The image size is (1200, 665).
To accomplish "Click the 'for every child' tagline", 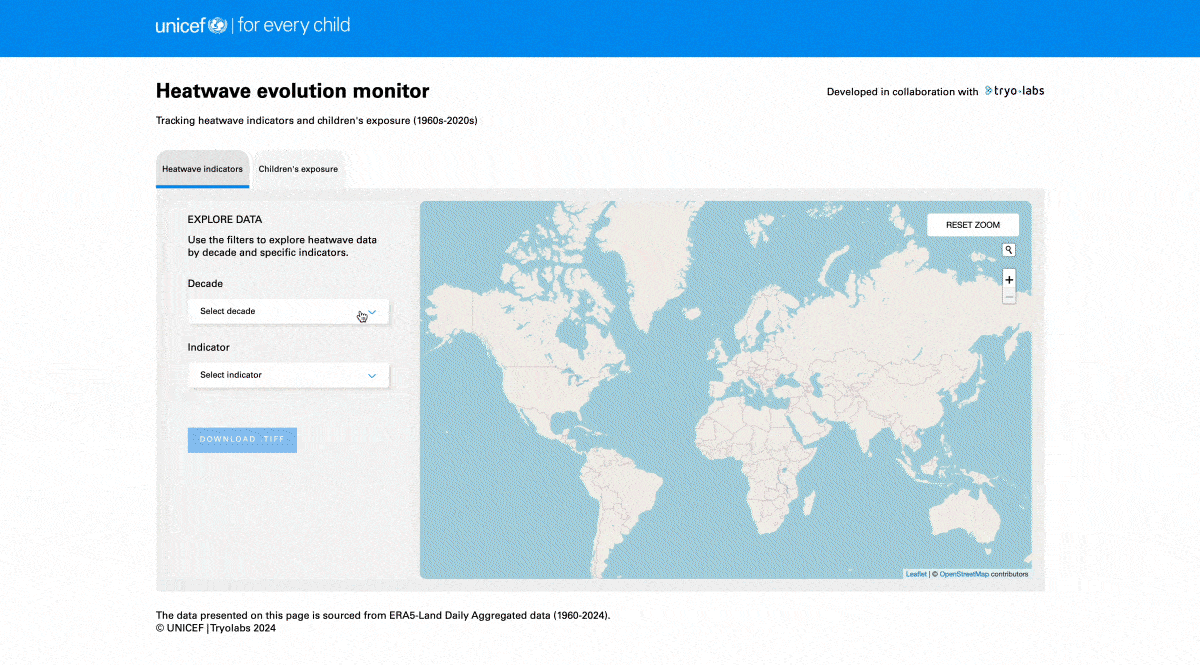I will 294,26.
